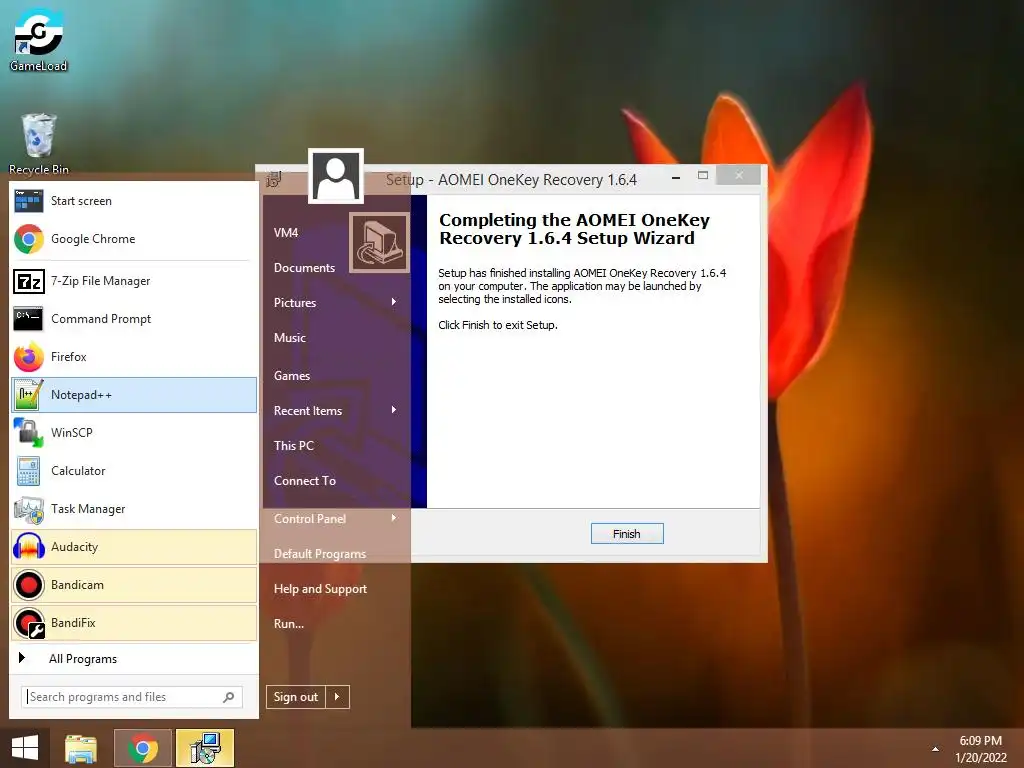
Task: Open 7-Zip File Manager icon
Action: [x=29, y=281]
